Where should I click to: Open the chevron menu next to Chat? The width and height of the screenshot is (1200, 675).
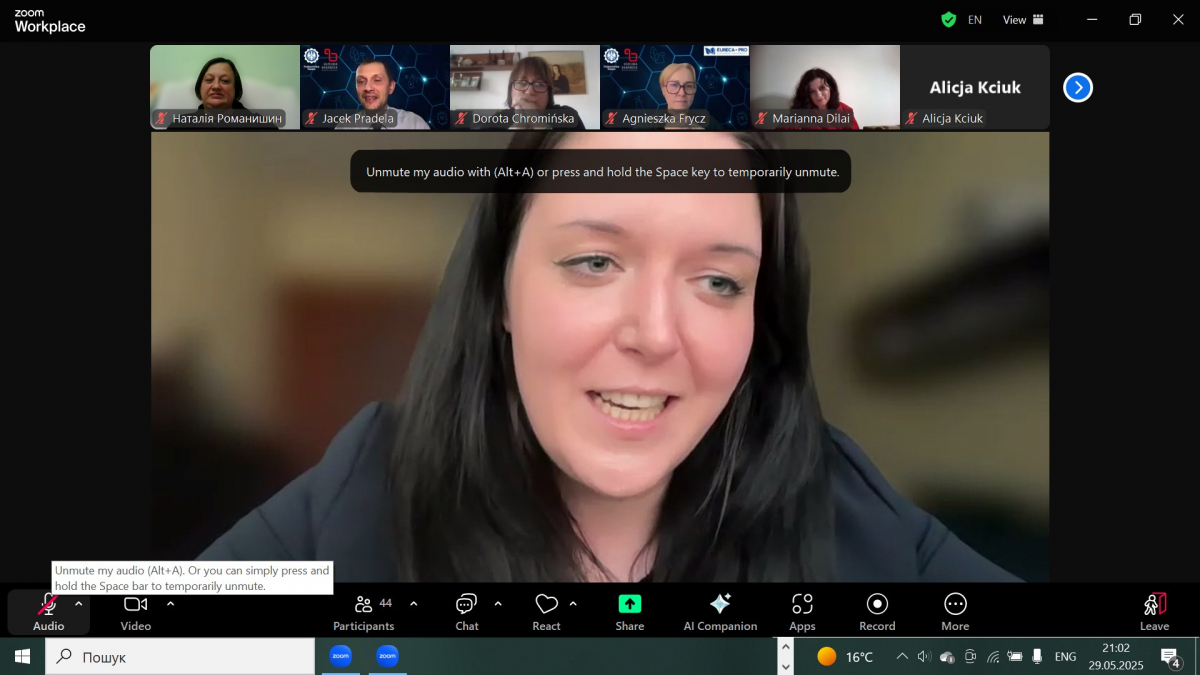pos(498,603)
